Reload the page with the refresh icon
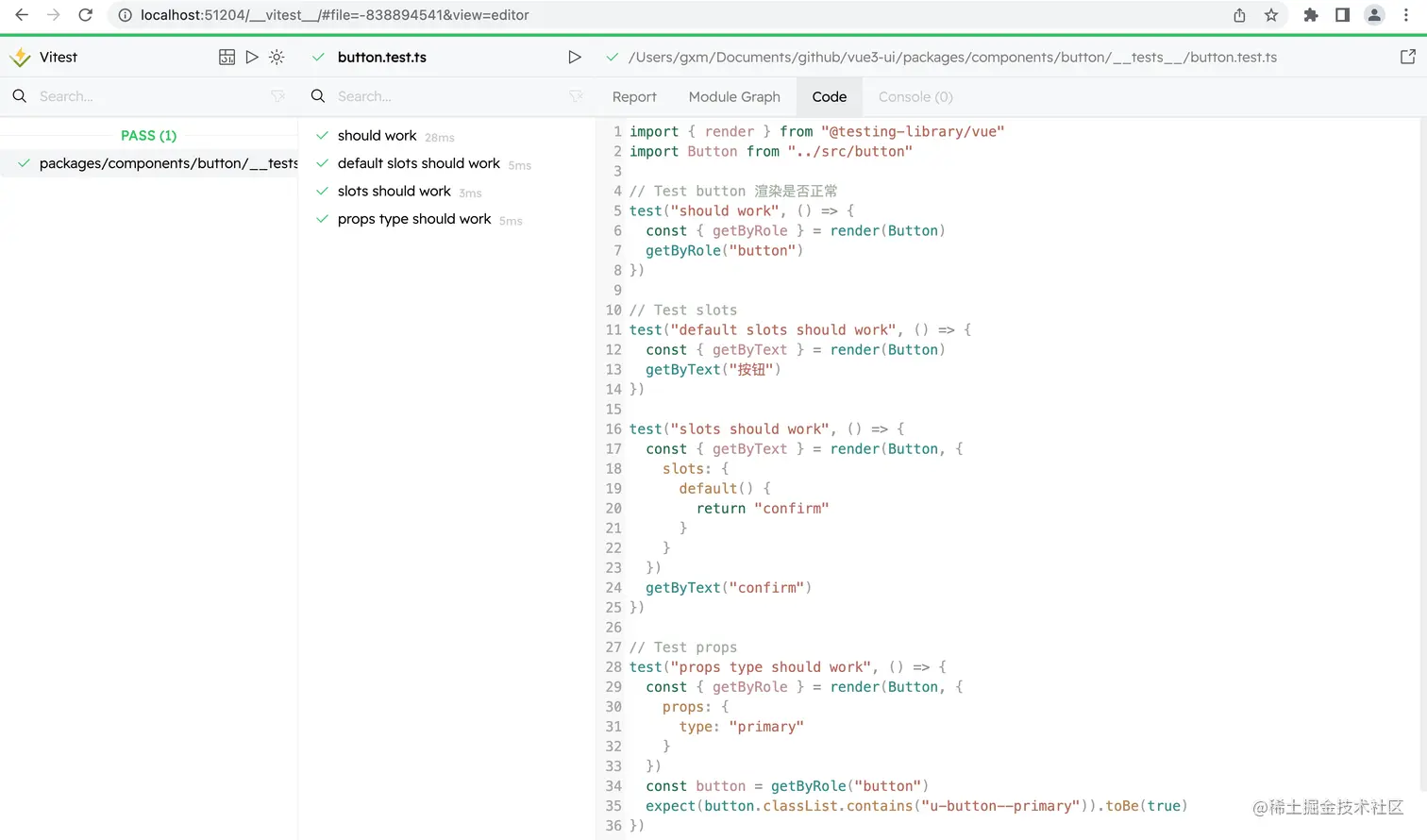Image resolution: width=1427 pixels, height=840 pixels. pyautogui.click(x=86, y=15)
